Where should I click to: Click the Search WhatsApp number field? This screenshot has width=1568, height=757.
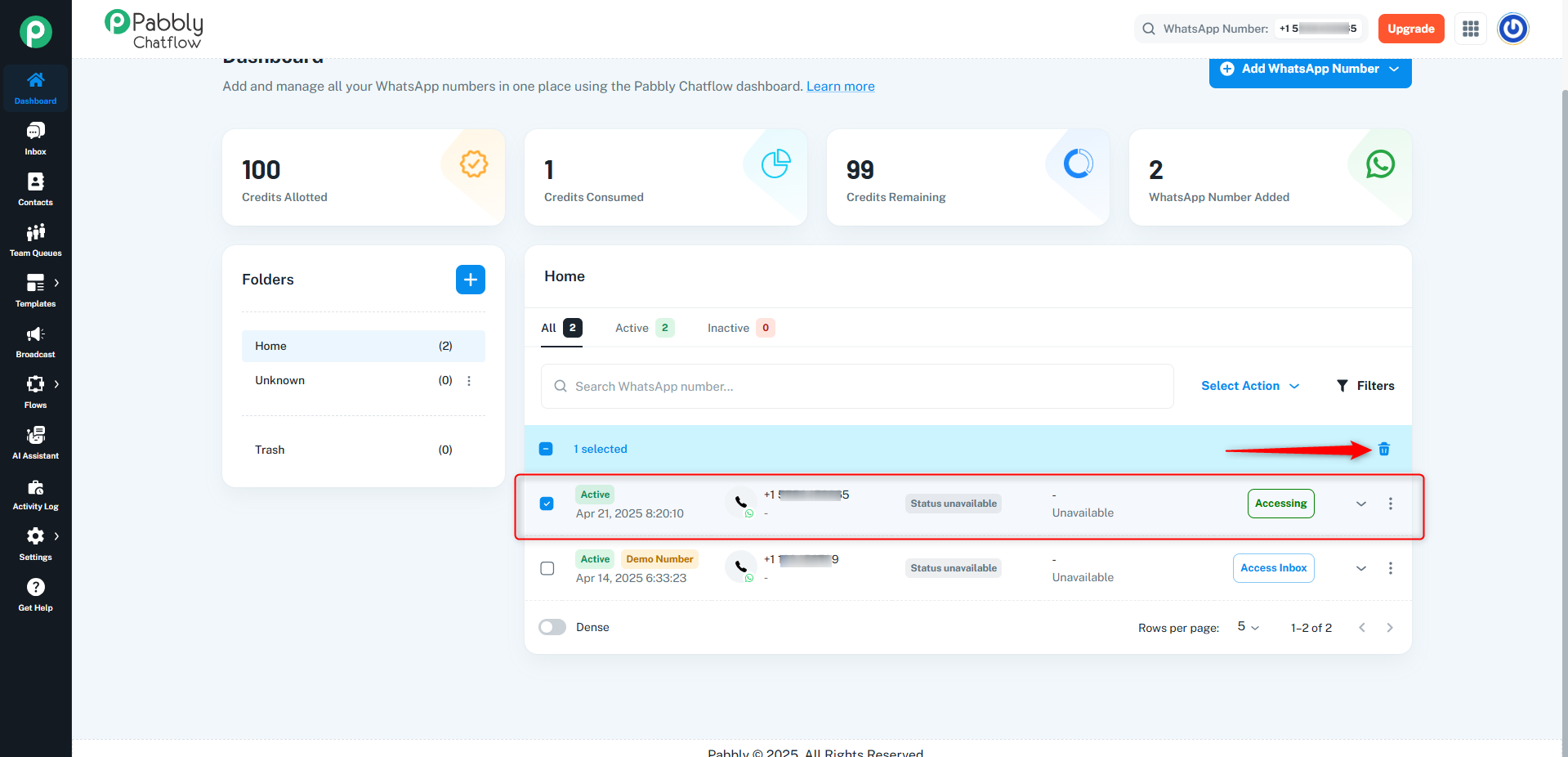point(857,386)
